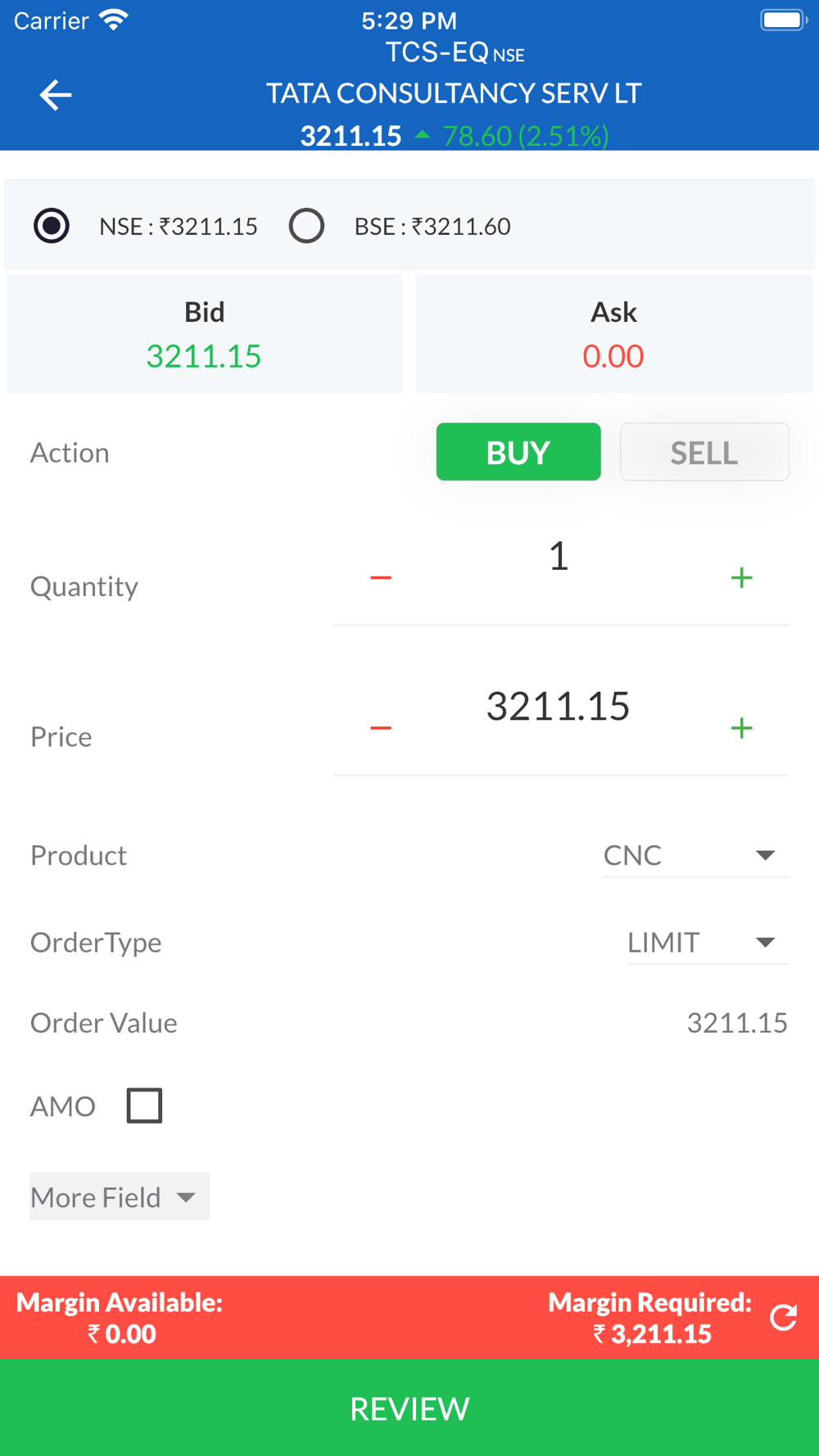Decrease quantity with the minus icon
This screenshot has height=1456, width=819.
(x=381, y=578)
